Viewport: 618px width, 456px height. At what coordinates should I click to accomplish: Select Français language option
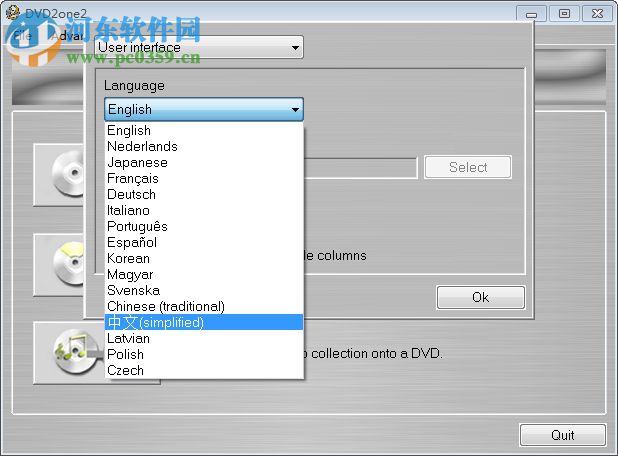click(x=204, y=179)
